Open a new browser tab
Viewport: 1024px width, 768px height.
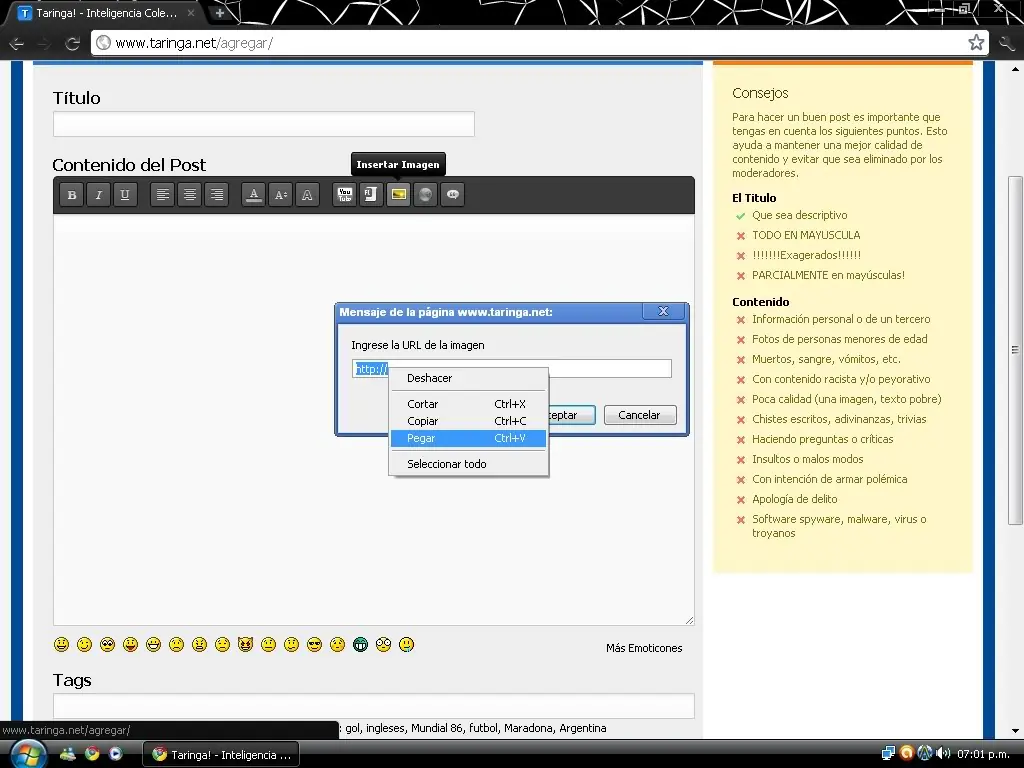pyautogui.click(x=219, y=12)
